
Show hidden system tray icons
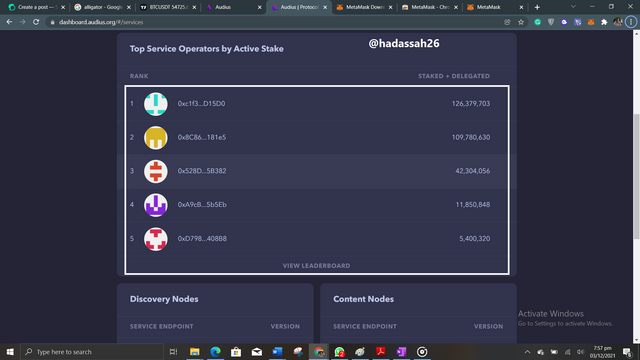[527, 351]
